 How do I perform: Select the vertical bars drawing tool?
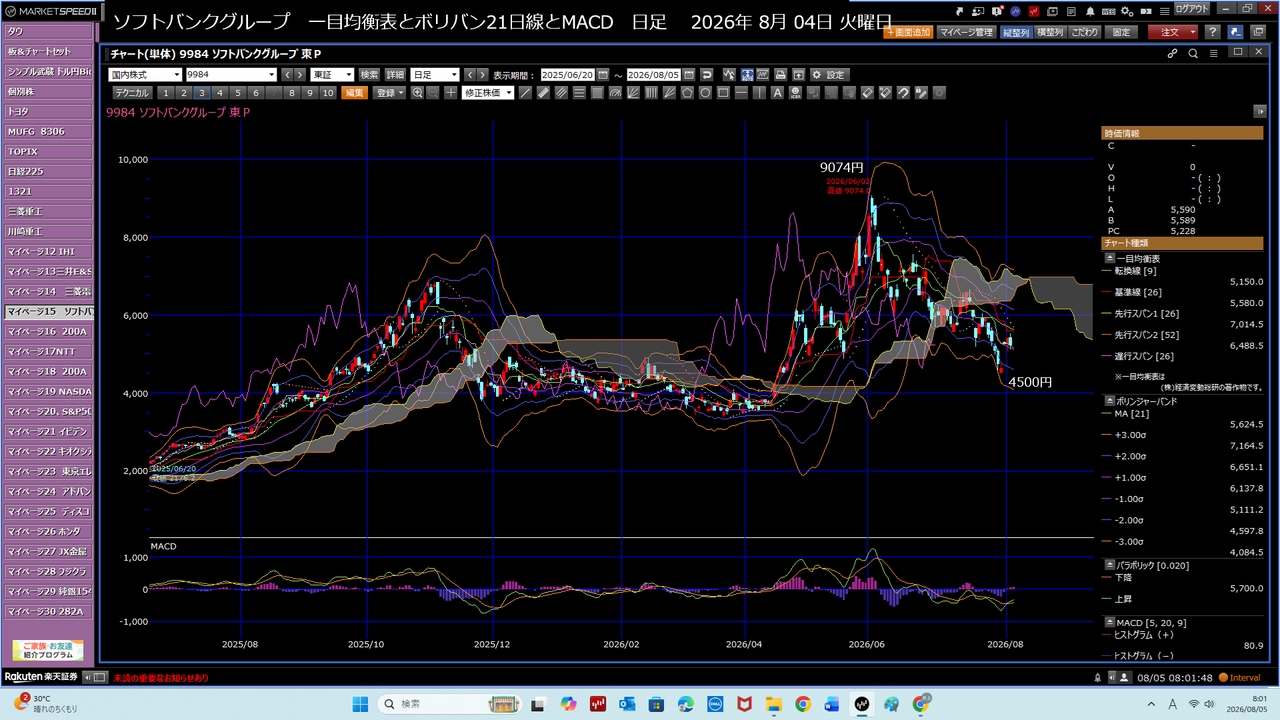(651, 93)
